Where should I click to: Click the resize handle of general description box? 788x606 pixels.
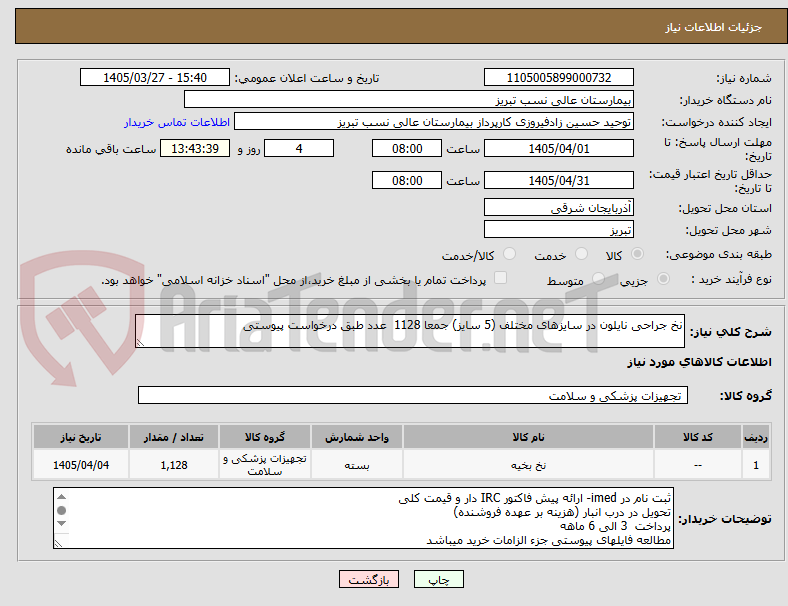tap(140, 343)
